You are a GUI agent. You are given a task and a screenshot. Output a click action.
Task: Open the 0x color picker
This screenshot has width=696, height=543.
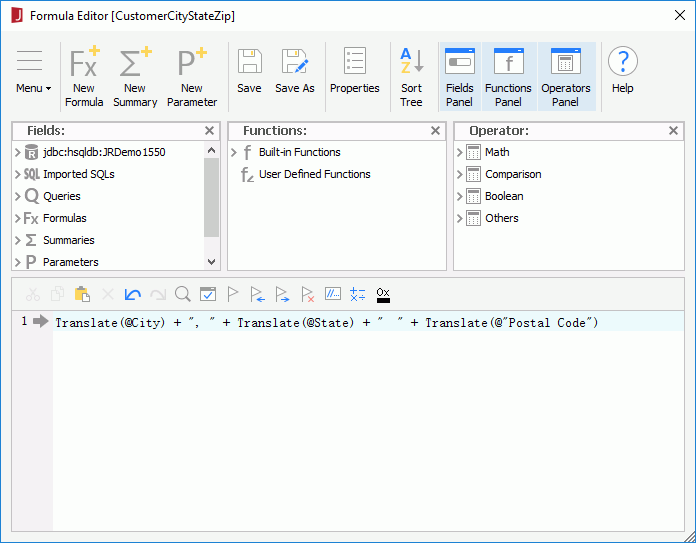point(383,295)
